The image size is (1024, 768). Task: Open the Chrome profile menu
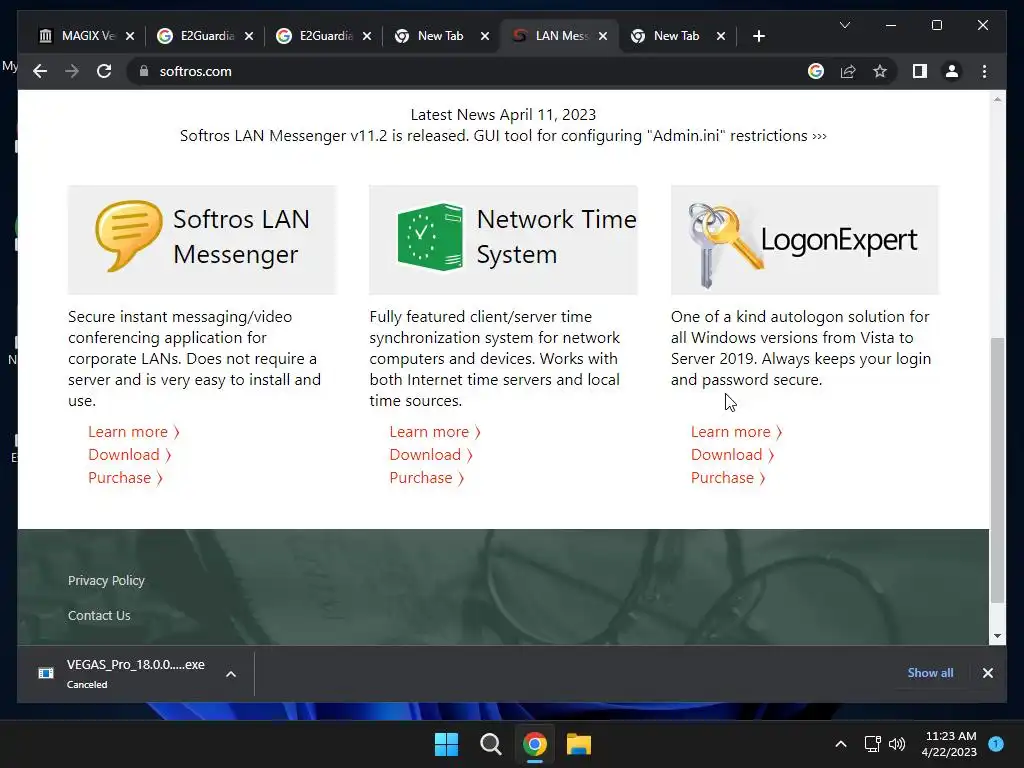point(952,71)
